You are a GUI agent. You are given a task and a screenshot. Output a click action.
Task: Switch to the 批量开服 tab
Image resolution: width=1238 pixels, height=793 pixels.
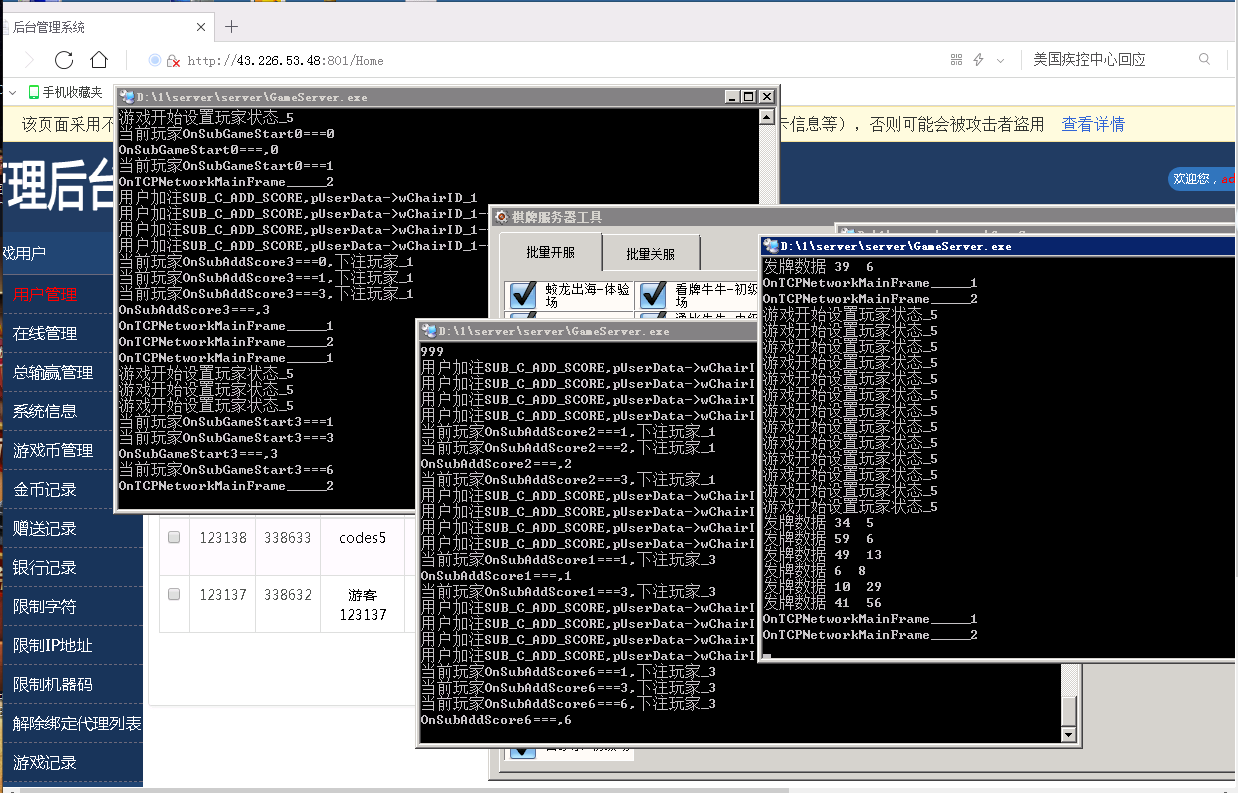click(550, 253)
